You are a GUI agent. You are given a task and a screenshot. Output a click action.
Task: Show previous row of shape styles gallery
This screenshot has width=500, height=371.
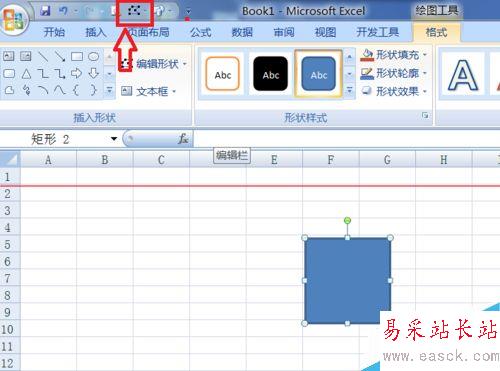349,57
